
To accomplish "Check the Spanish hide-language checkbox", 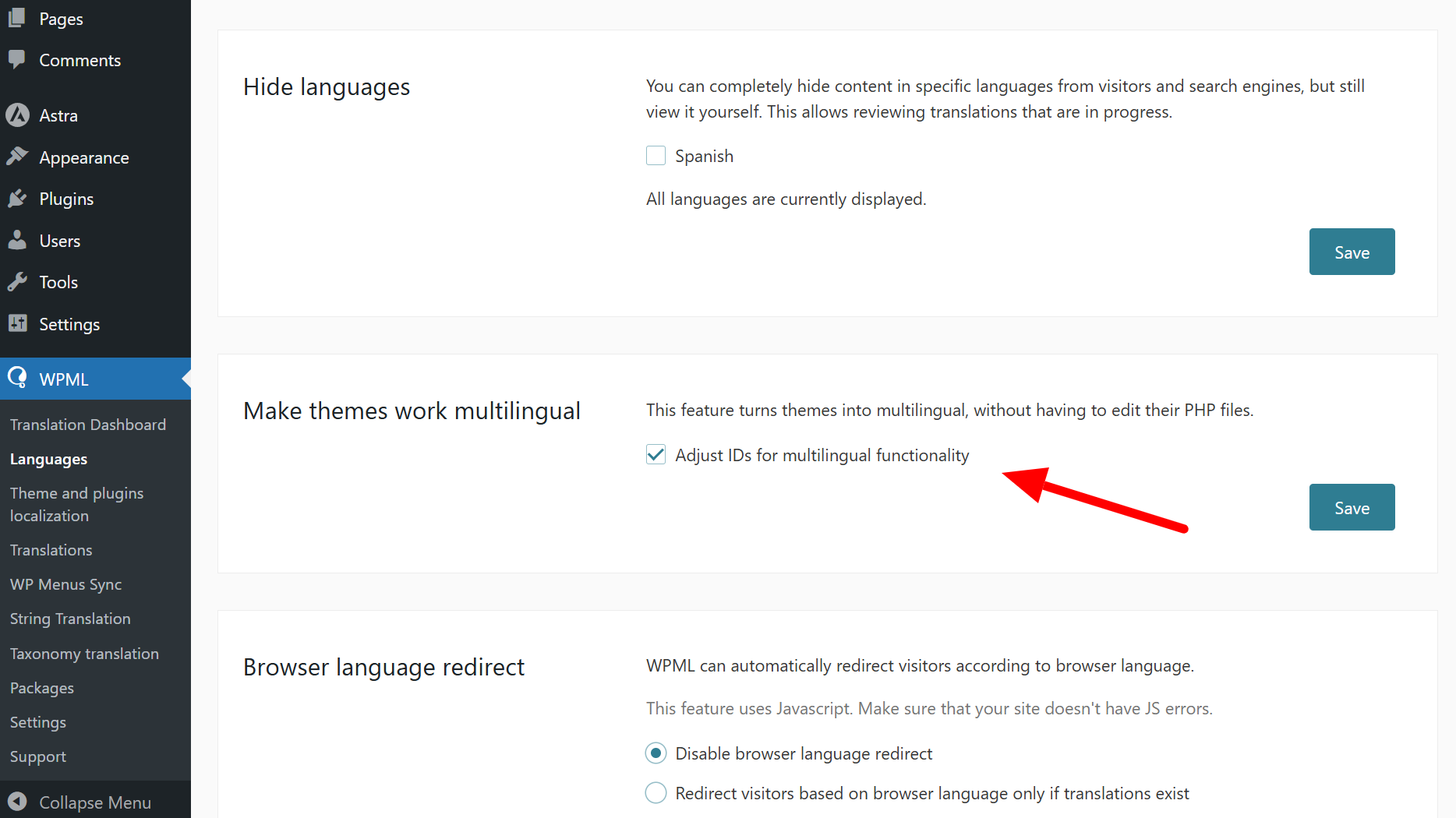I will [x=656, y=156].
